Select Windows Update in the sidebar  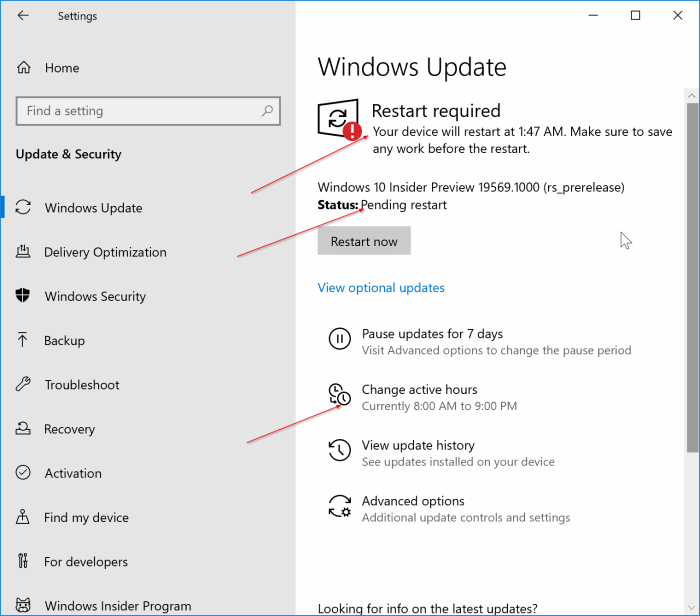(93, 208)
